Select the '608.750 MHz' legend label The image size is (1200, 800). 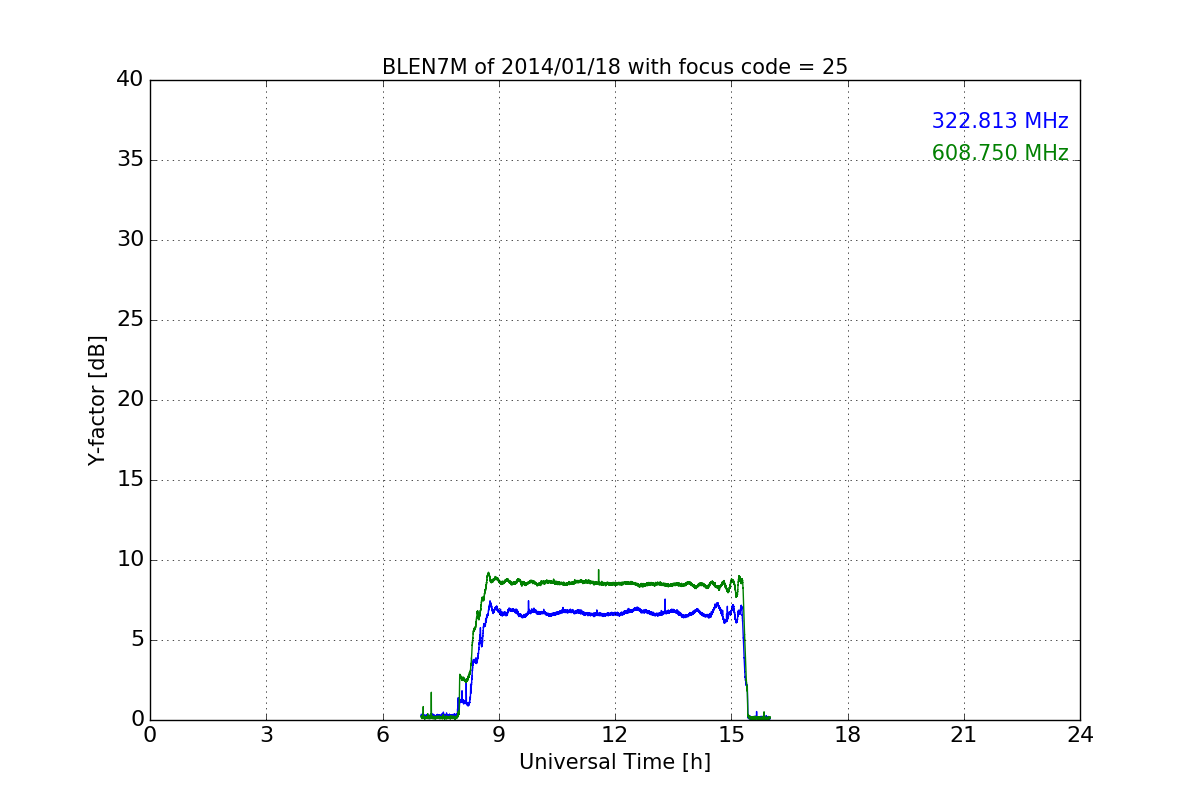(1000, 153)
